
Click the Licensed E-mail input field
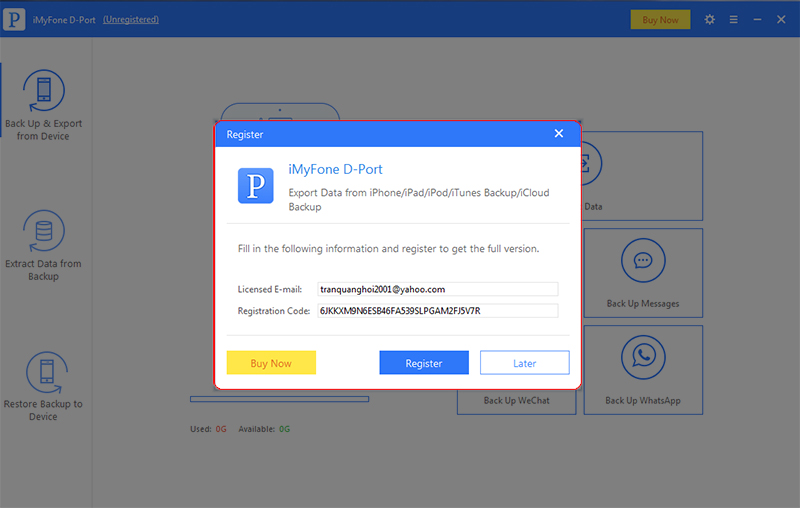(438, 289)
